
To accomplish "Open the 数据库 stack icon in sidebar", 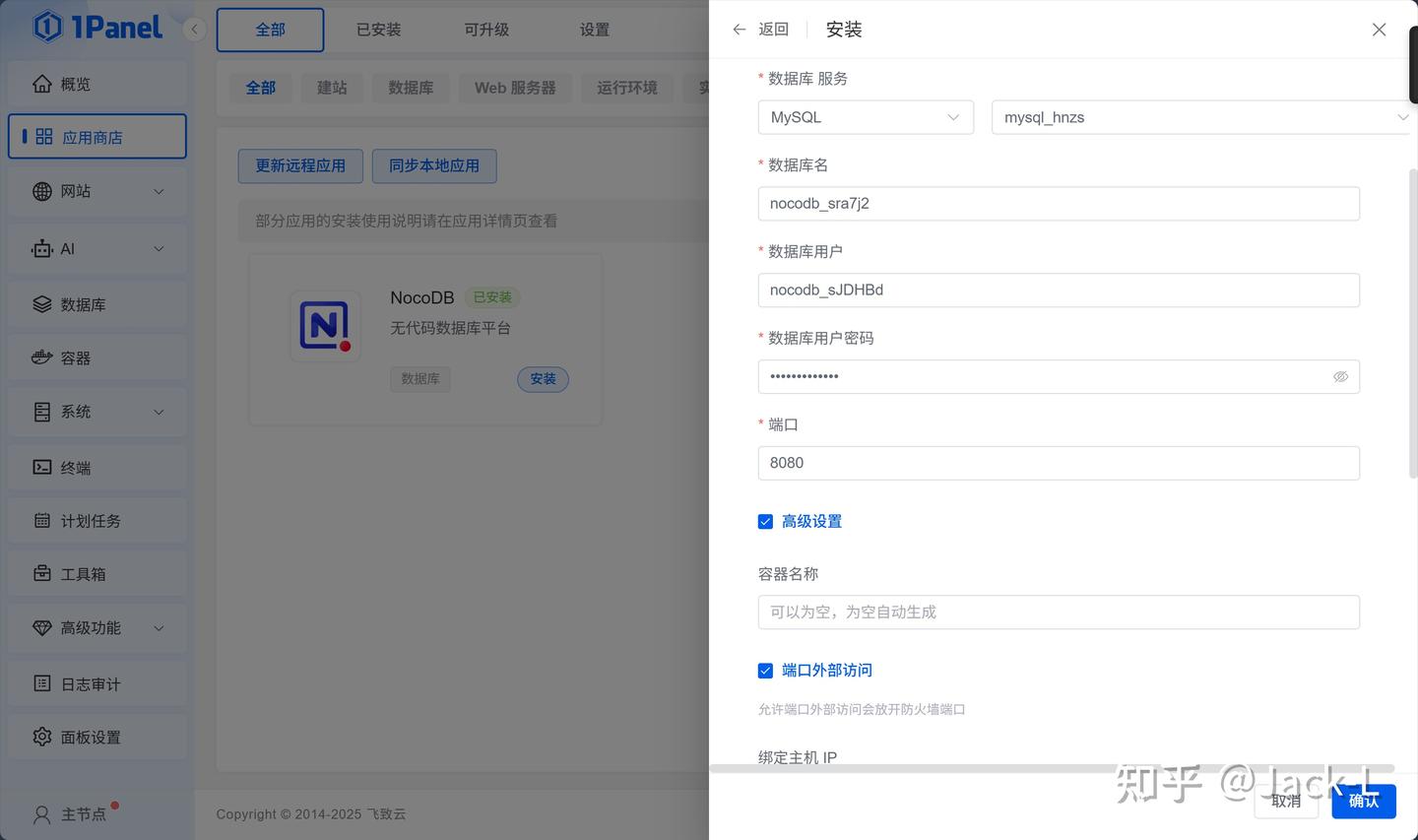I will coord(42,304).
